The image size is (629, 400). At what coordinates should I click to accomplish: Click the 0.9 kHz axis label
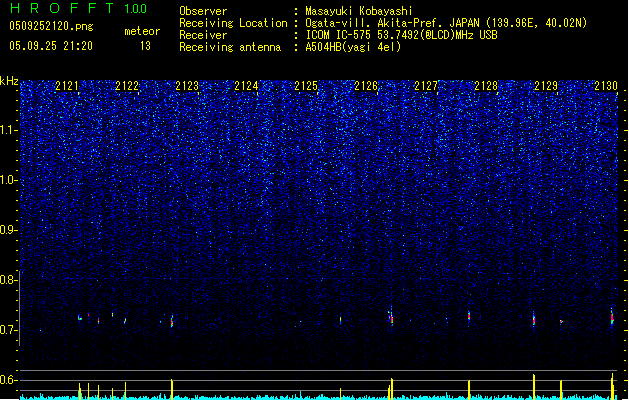8,230
